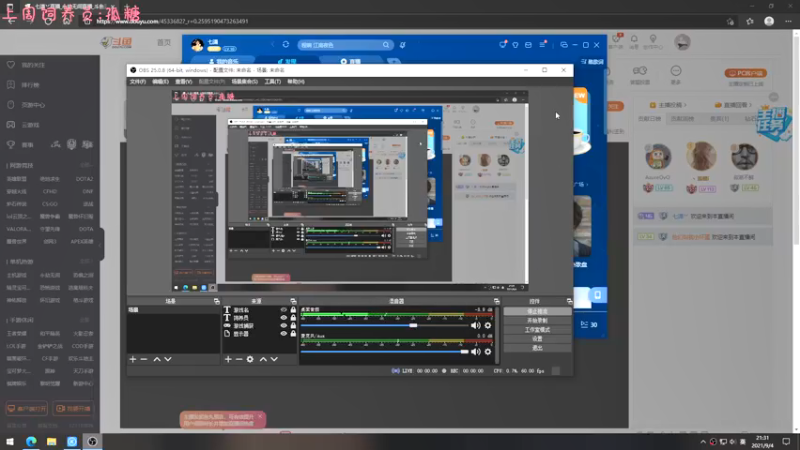800x450 pixels.
Task: Pop out the Audio Mixer dock icon
Action: 496,301
